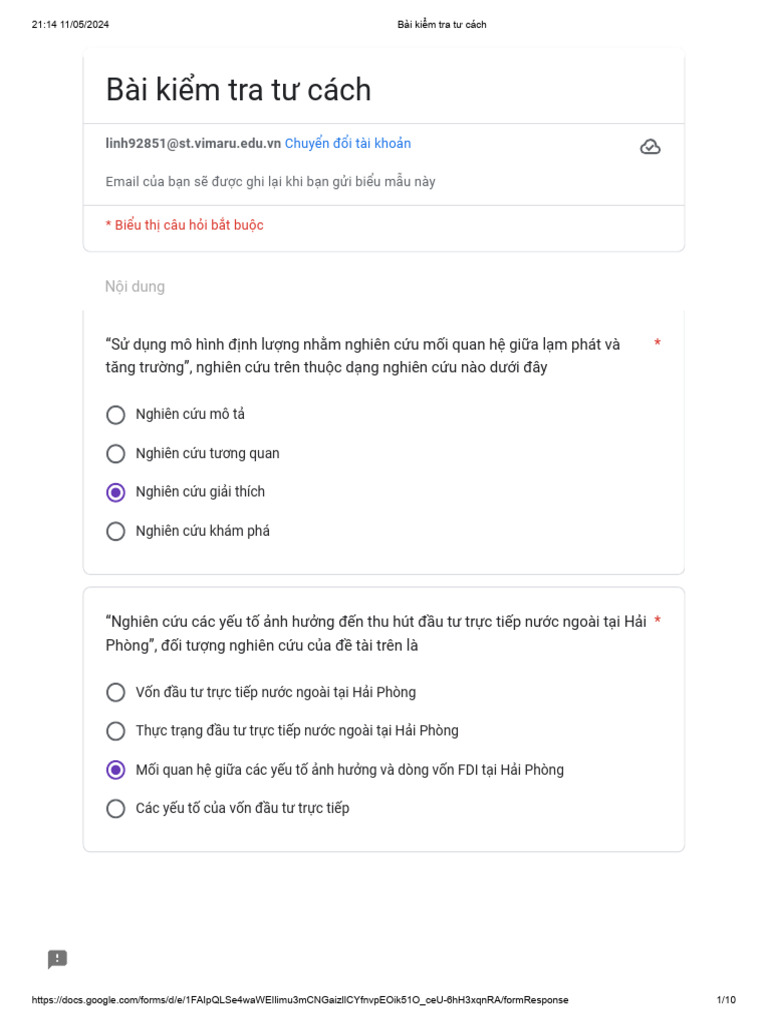Click the 'Nội dung' section heading
Screen dimensions: 768x1024
[135, 287]
